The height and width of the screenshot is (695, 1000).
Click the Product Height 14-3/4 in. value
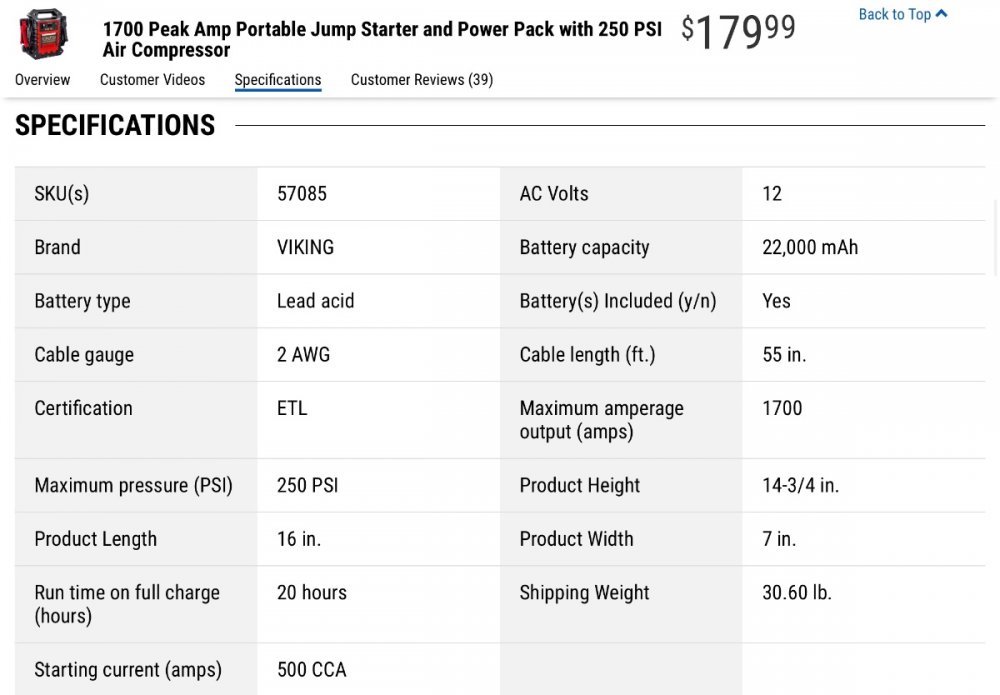800,486
